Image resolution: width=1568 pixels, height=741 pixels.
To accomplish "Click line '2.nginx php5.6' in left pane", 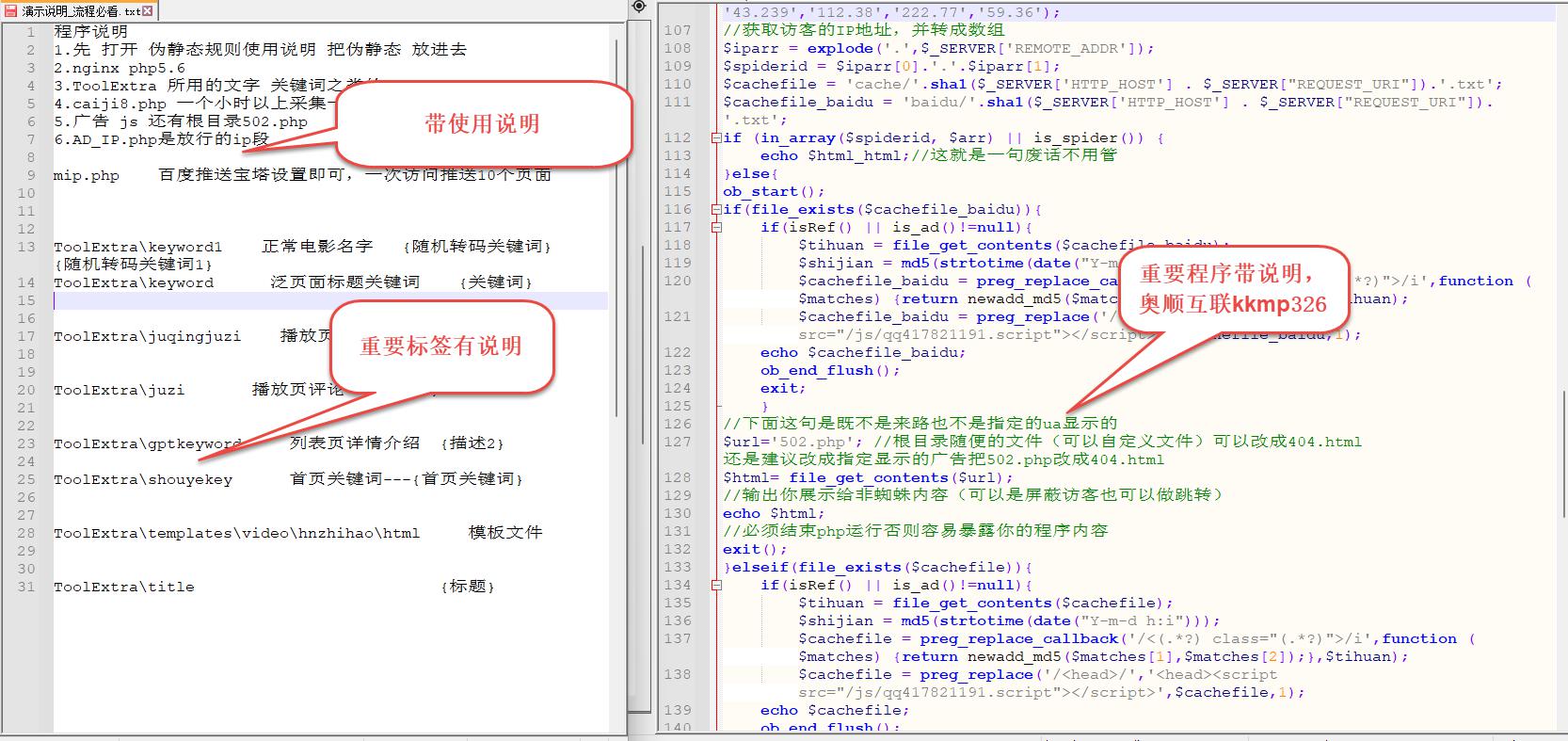I will tap(120, 68).
